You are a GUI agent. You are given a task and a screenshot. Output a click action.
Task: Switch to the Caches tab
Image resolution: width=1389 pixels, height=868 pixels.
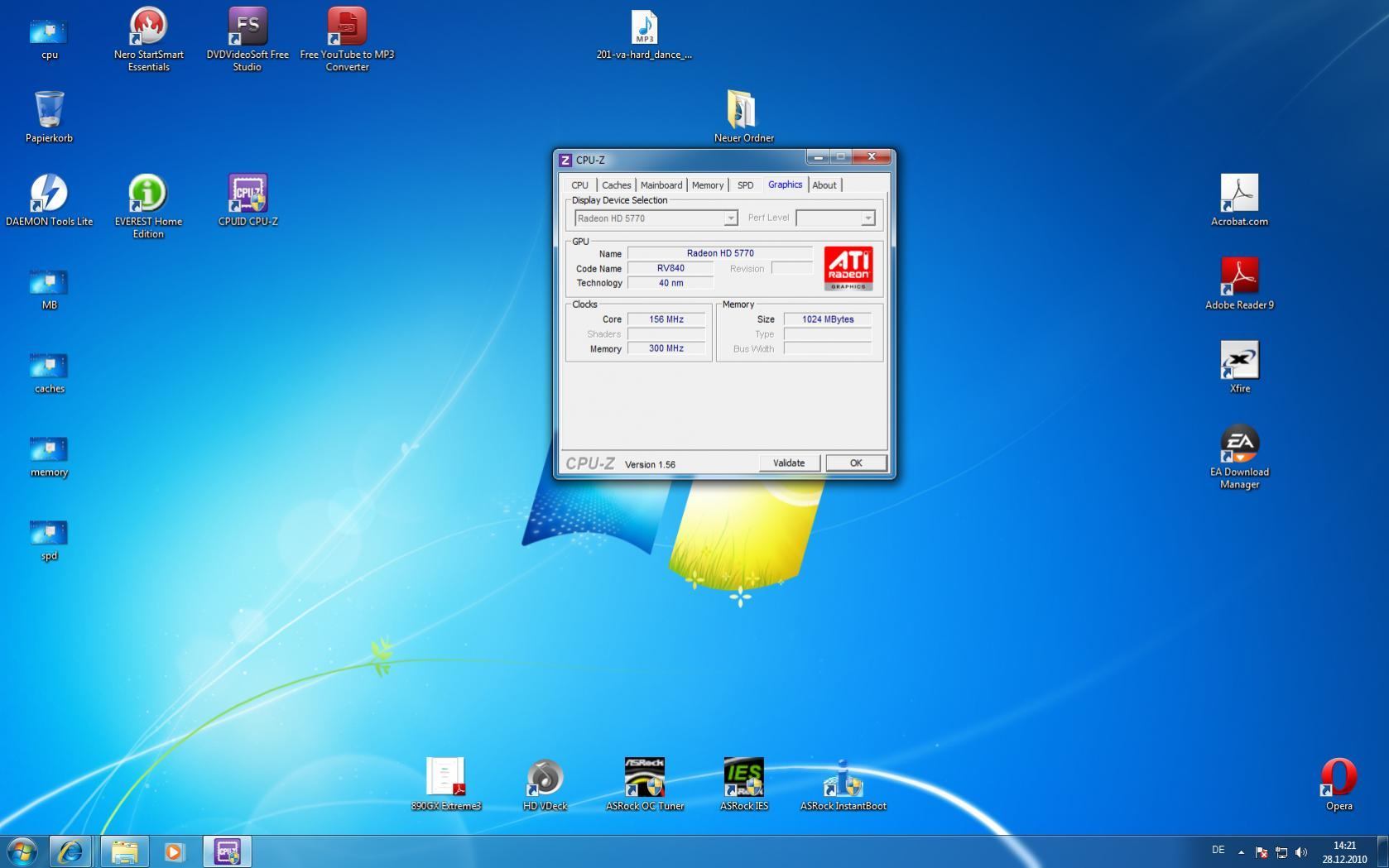(x=616, y=185)
